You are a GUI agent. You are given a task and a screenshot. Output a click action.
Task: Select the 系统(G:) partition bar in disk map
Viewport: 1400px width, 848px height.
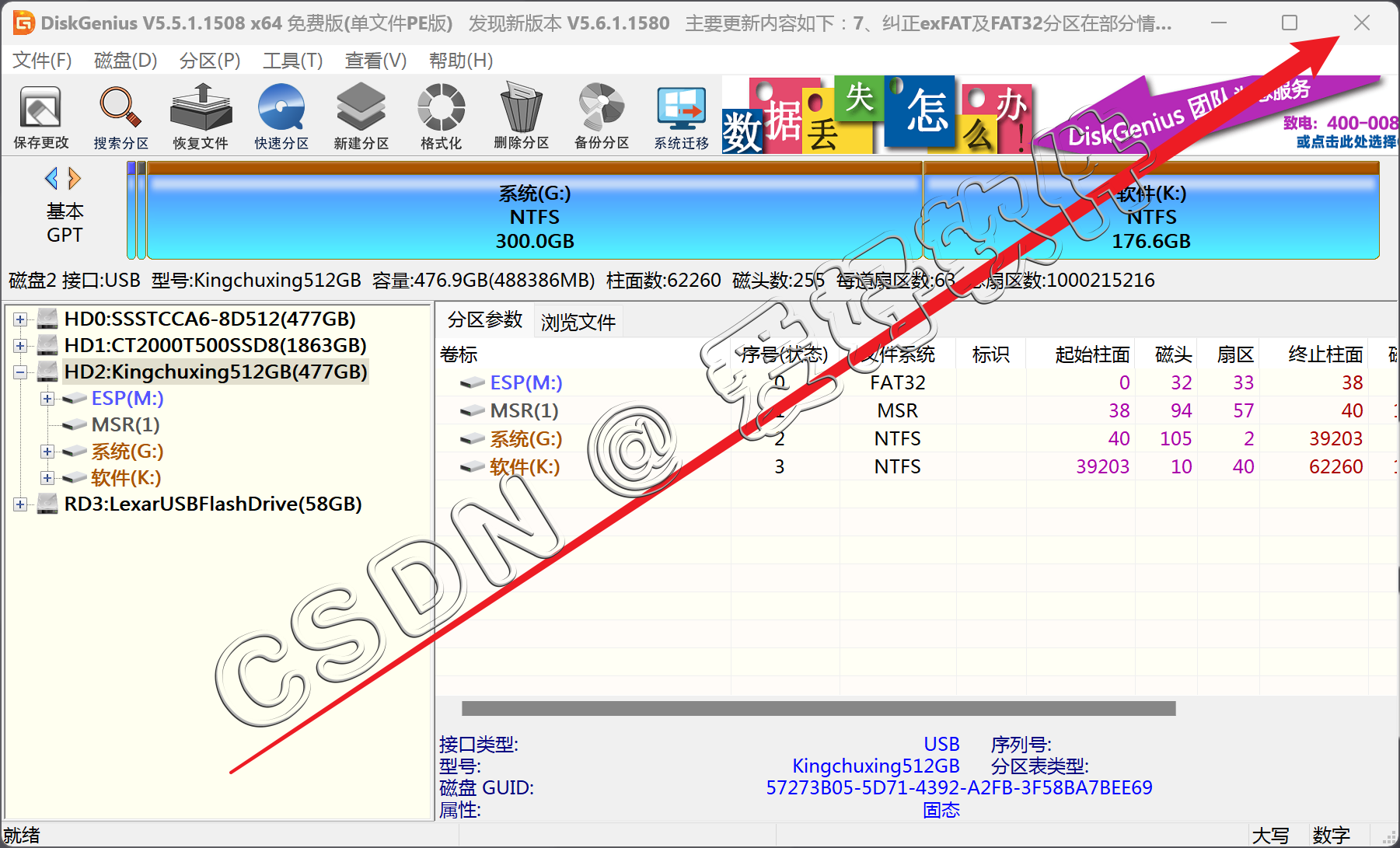(x=535, y=211)
